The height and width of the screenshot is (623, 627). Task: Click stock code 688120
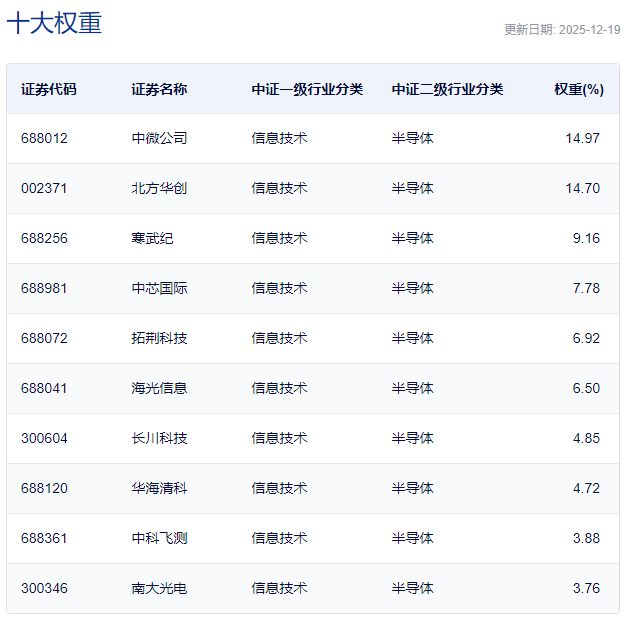[x=44, y=488]
